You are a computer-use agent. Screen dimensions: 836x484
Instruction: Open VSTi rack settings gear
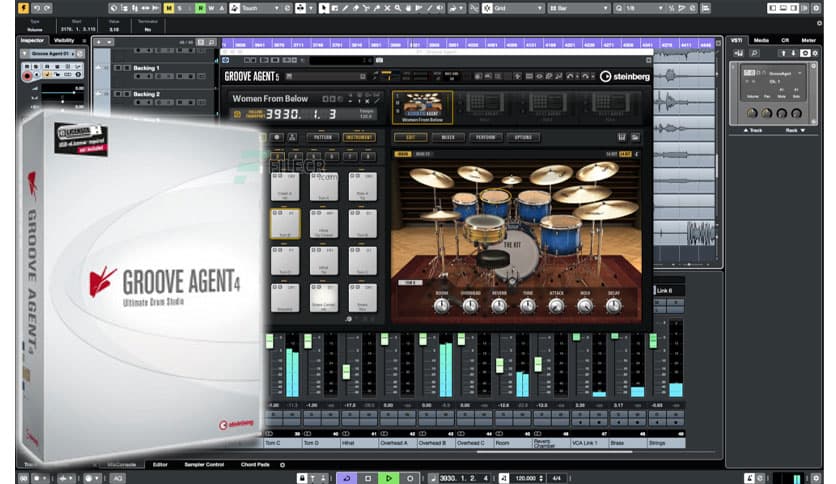click(815, 53)
